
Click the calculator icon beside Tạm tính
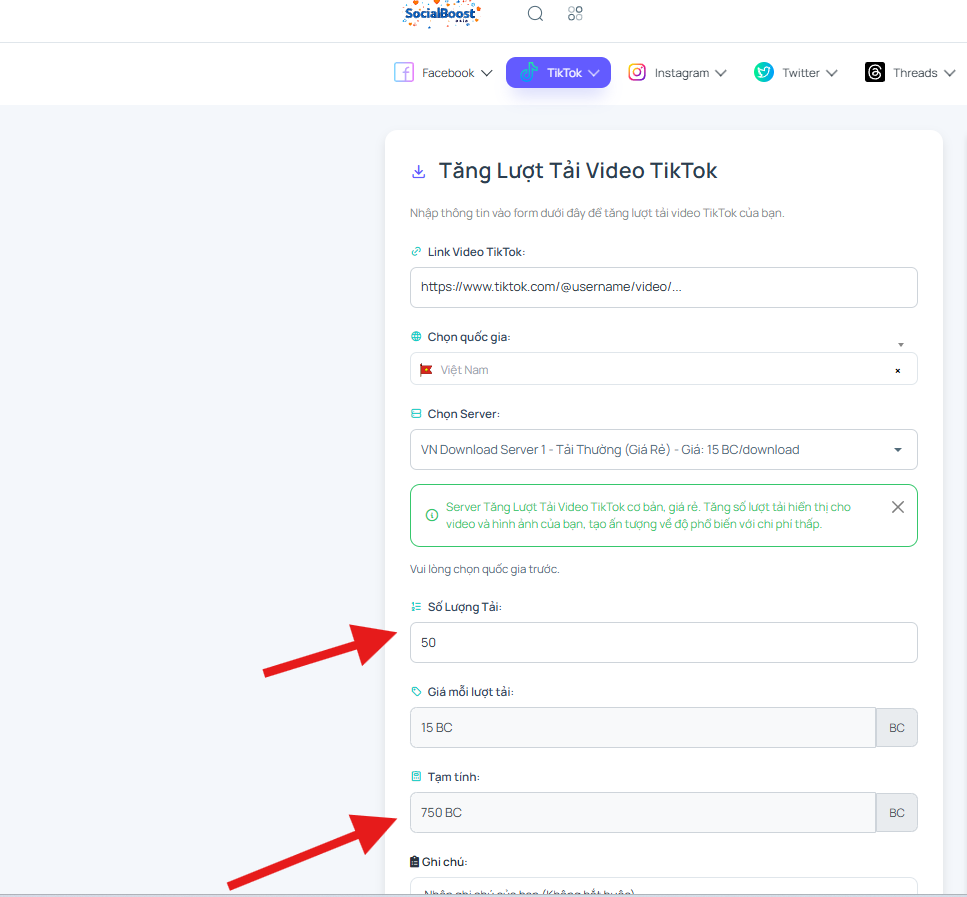coord(416,776)
